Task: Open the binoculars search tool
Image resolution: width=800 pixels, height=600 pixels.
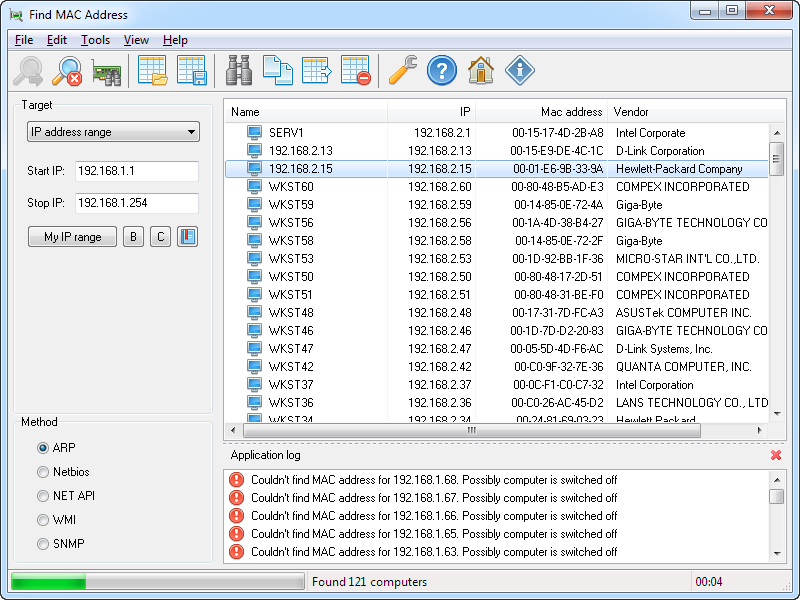Action: 237,70
